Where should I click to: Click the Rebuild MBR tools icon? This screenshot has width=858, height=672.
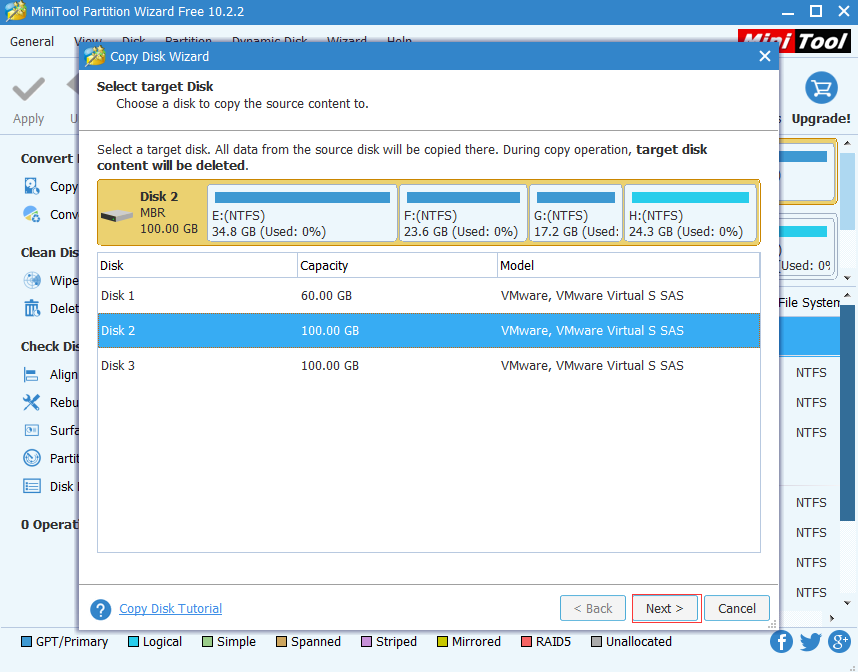[31, 402]
